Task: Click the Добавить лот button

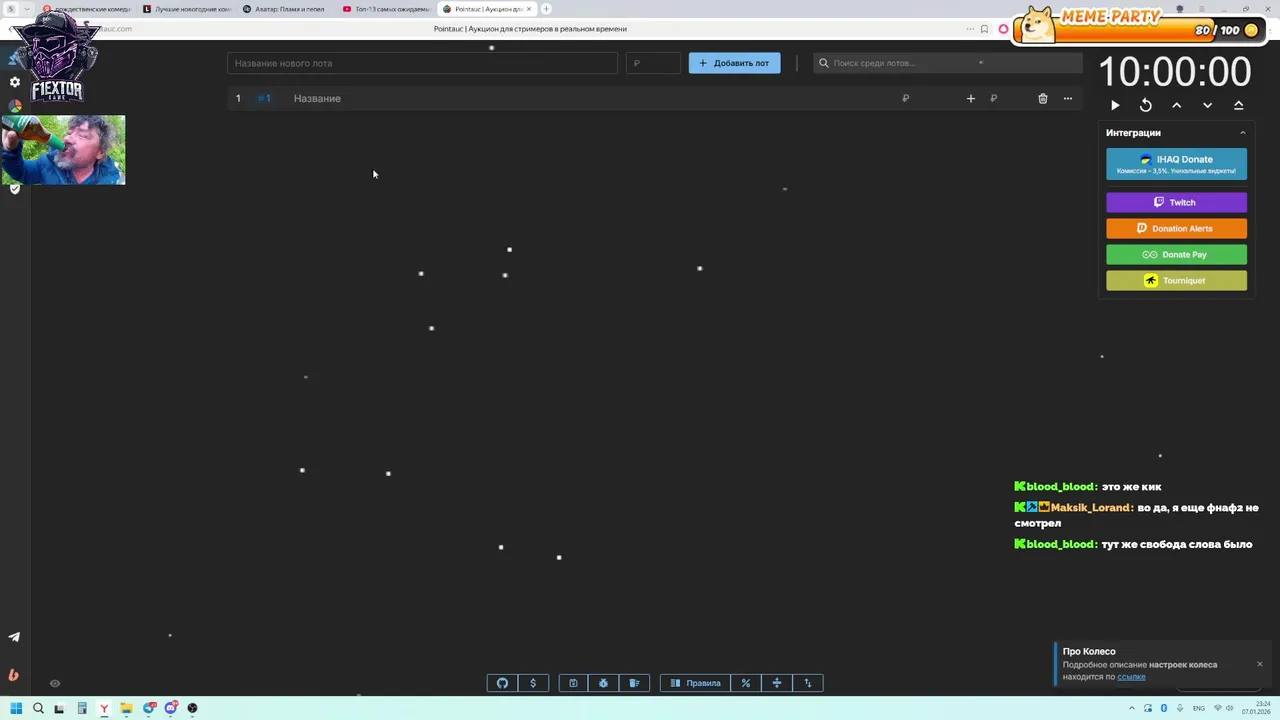Action: (x=734, y=63)
